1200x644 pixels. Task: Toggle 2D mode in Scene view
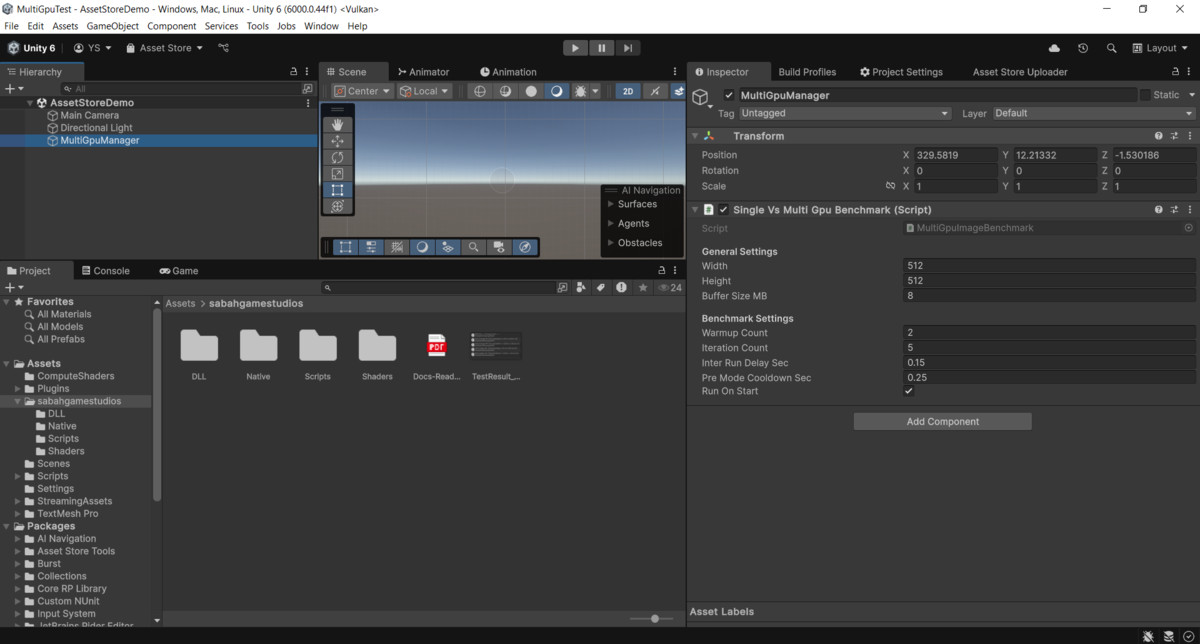pyautogui.click(x=627, y=91)
